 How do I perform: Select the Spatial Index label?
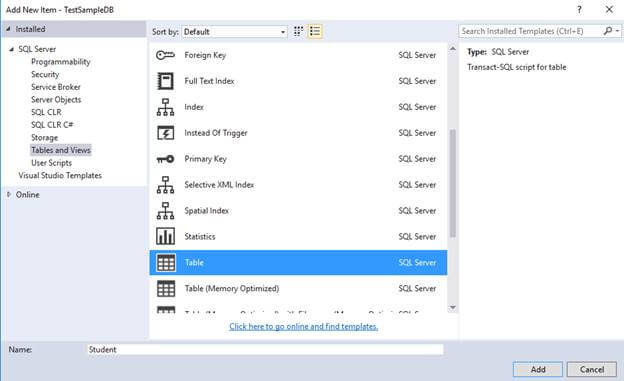pos(207,211)
